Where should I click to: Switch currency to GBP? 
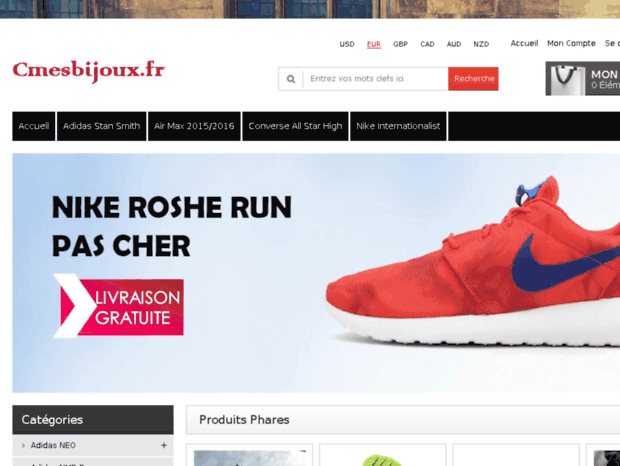point(400,44)
